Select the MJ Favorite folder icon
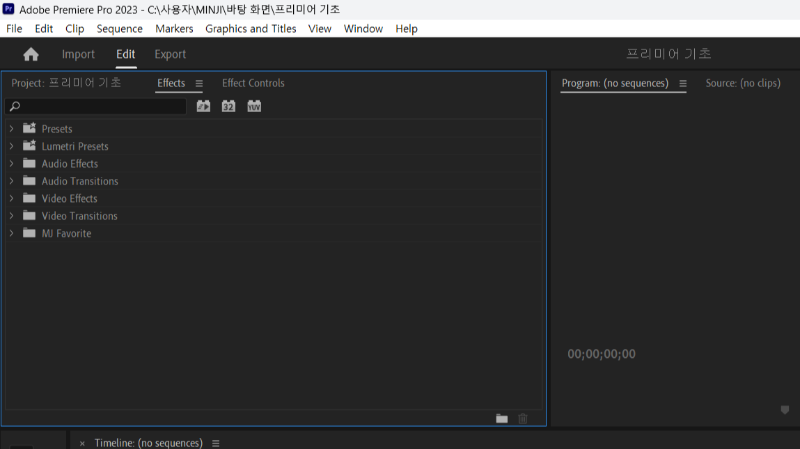 (29, 233)
